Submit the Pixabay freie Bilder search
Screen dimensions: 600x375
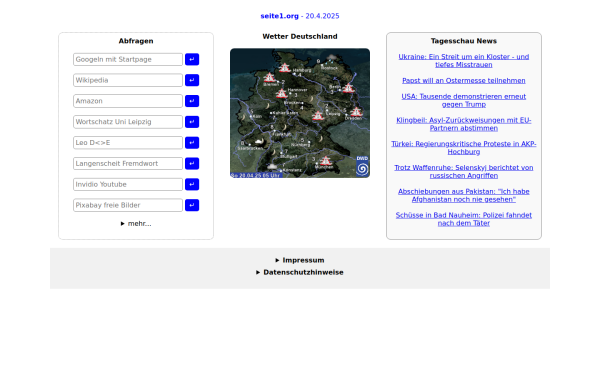pos(192,205)
